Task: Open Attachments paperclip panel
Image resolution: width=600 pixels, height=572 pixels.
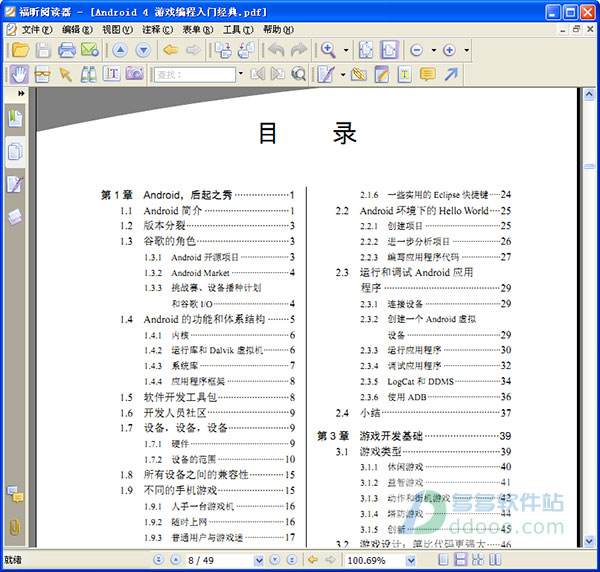Action: pyautogui.click(x=15, y=527)
